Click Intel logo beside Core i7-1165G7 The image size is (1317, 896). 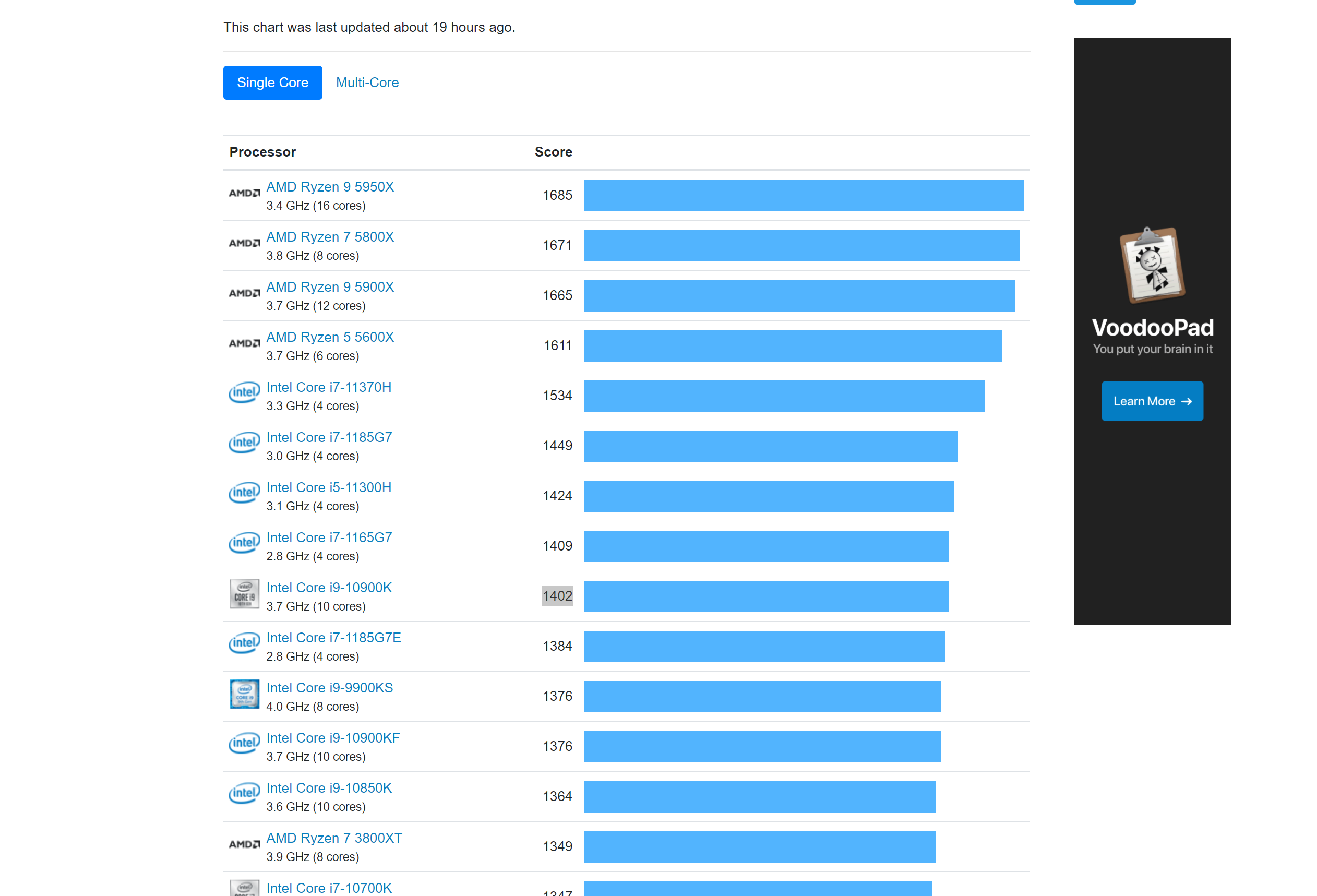[244, 542]
